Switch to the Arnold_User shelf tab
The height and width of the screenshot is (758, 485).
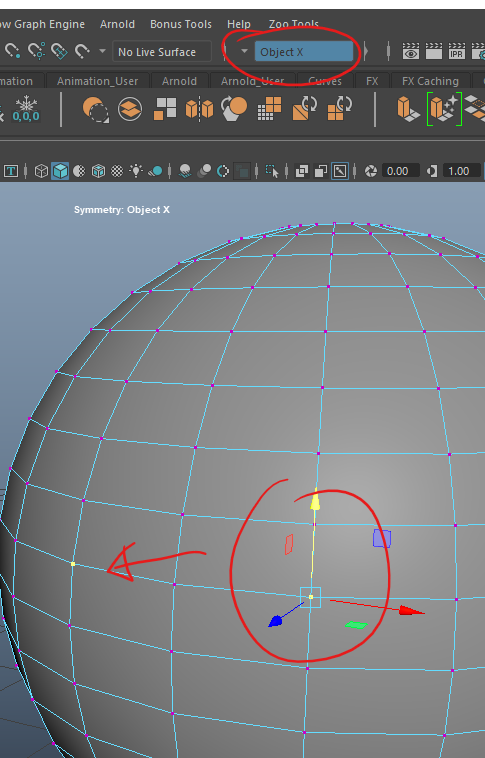point(252,81)
